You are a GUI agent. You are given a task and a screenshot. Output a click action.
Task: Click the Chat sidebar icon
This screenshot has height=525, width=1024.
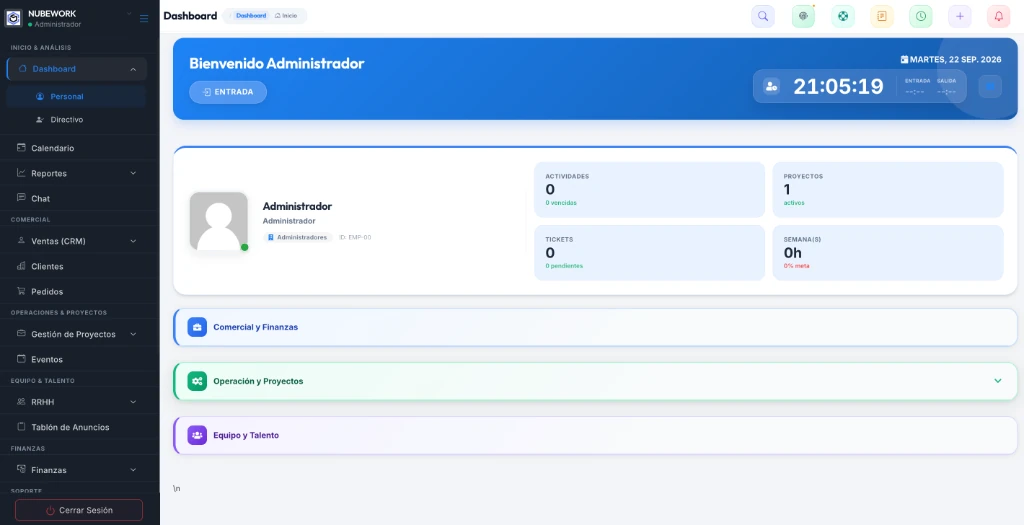coord(21,198)
